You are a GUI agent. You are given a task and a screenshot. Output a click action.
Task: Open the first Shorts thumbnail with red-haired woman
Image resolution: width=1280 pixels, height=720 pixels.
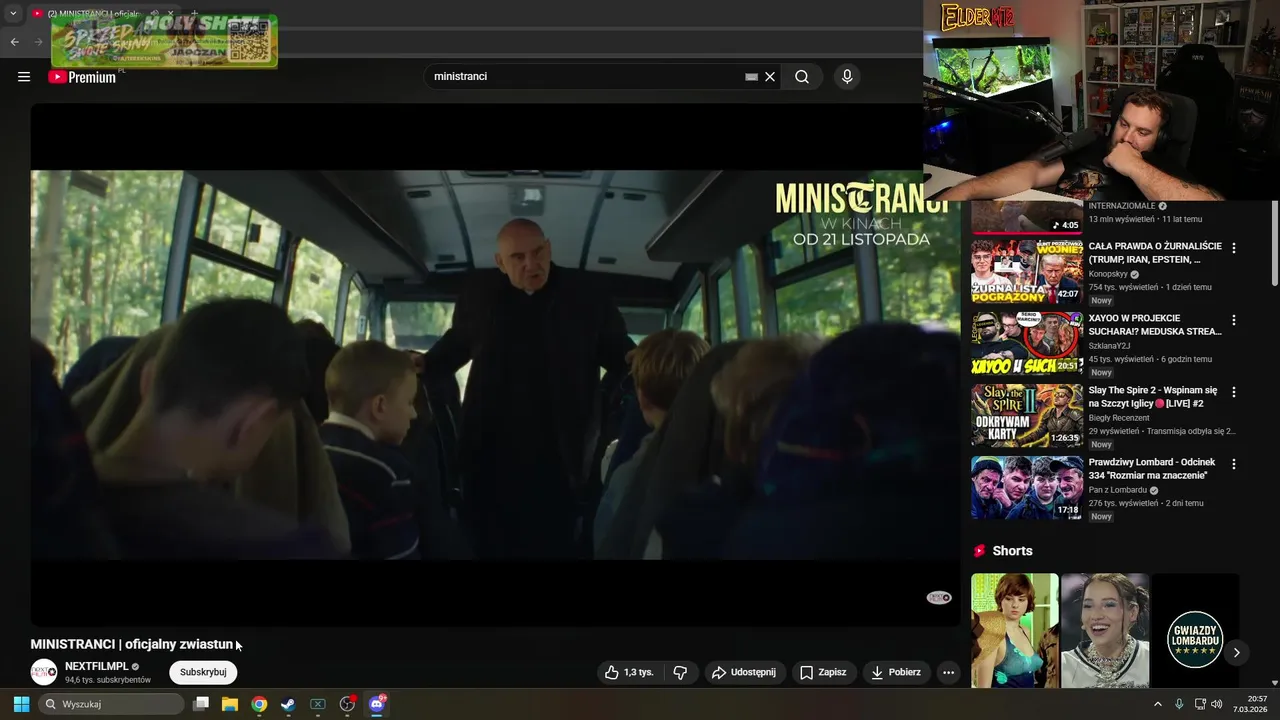pyautogui.click(x=1015, y=630)
